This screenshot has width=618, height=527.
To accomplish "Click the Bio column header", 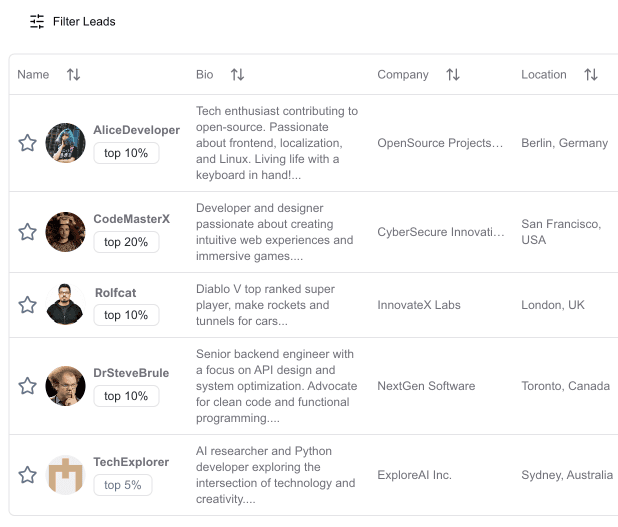I will coord(205,74).
